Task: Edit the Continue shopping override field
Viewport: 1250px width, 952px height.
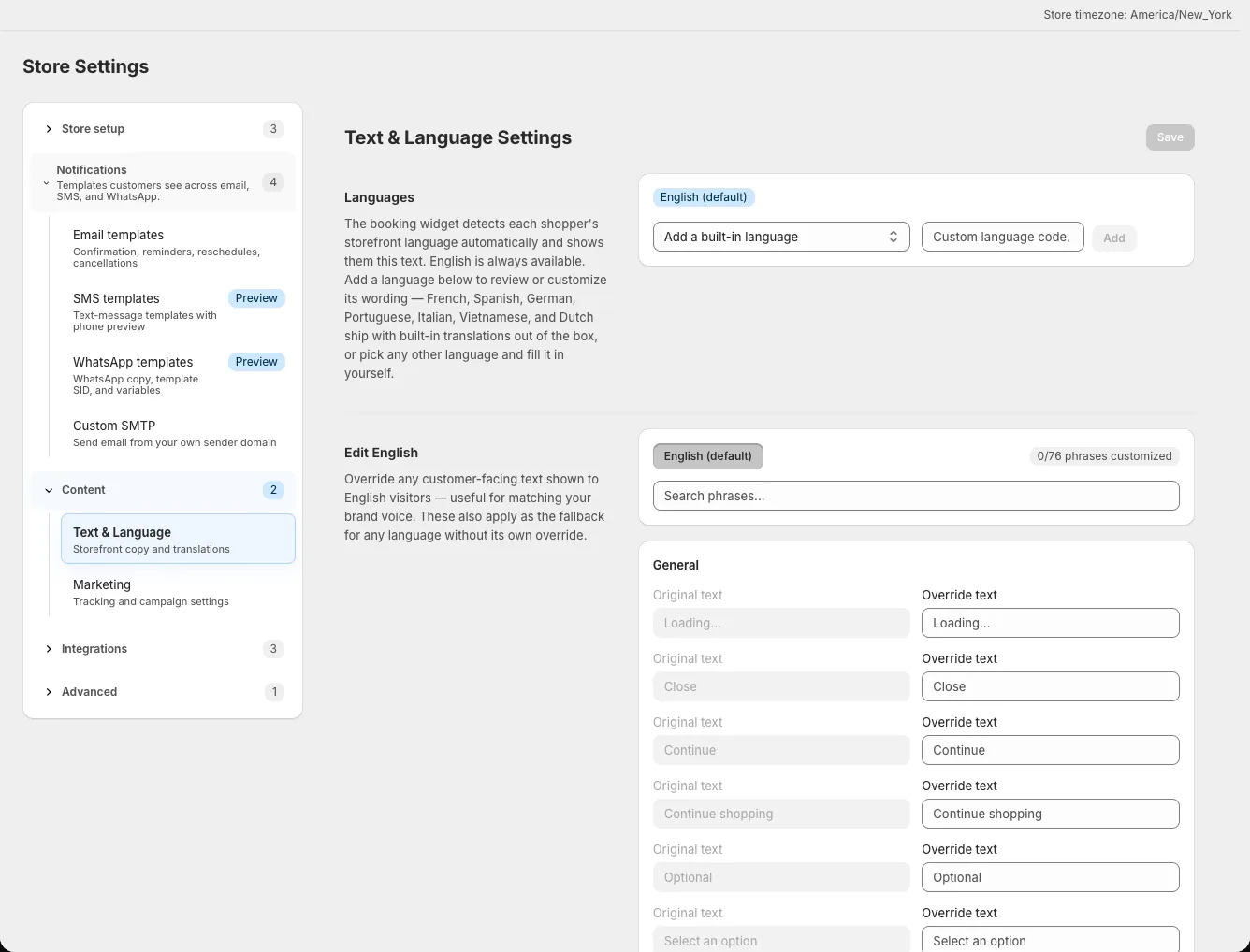Action: [1051, 814]
